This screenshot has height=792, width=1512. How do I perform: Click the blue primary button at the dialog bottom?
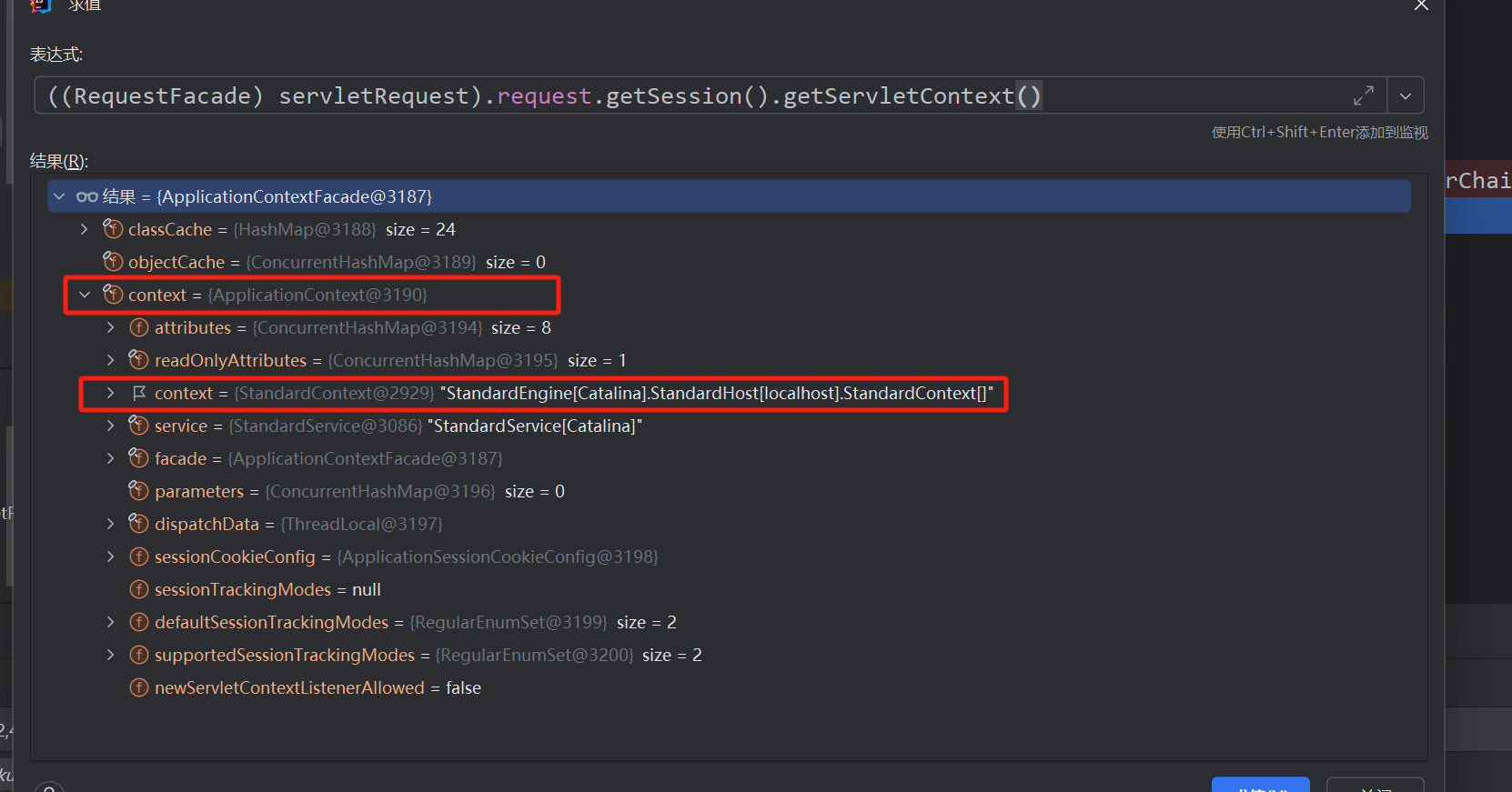point(1261,785)
